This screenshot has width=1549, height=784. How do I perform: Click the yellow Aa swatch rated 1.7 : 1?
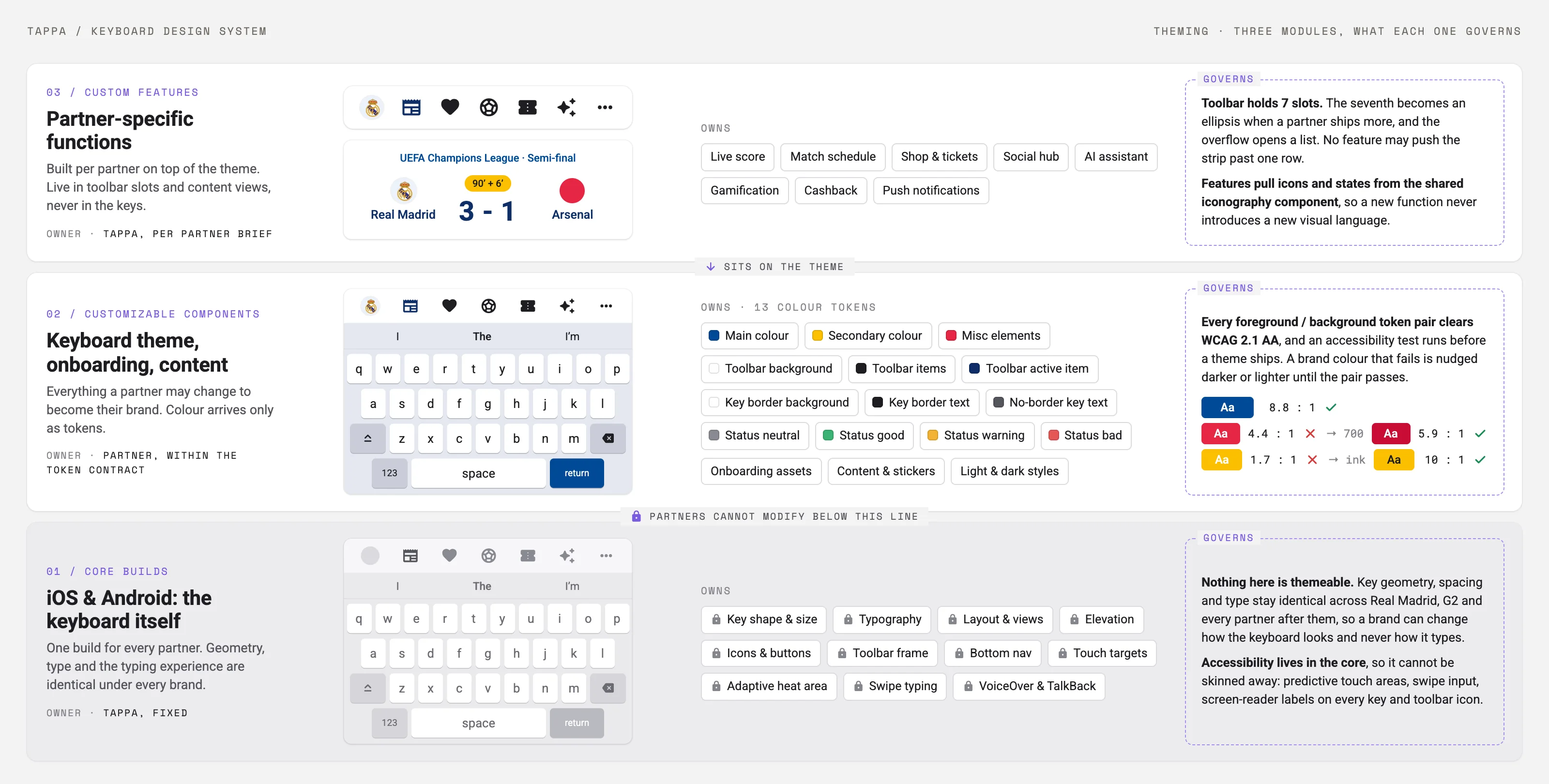[1221, 460]
